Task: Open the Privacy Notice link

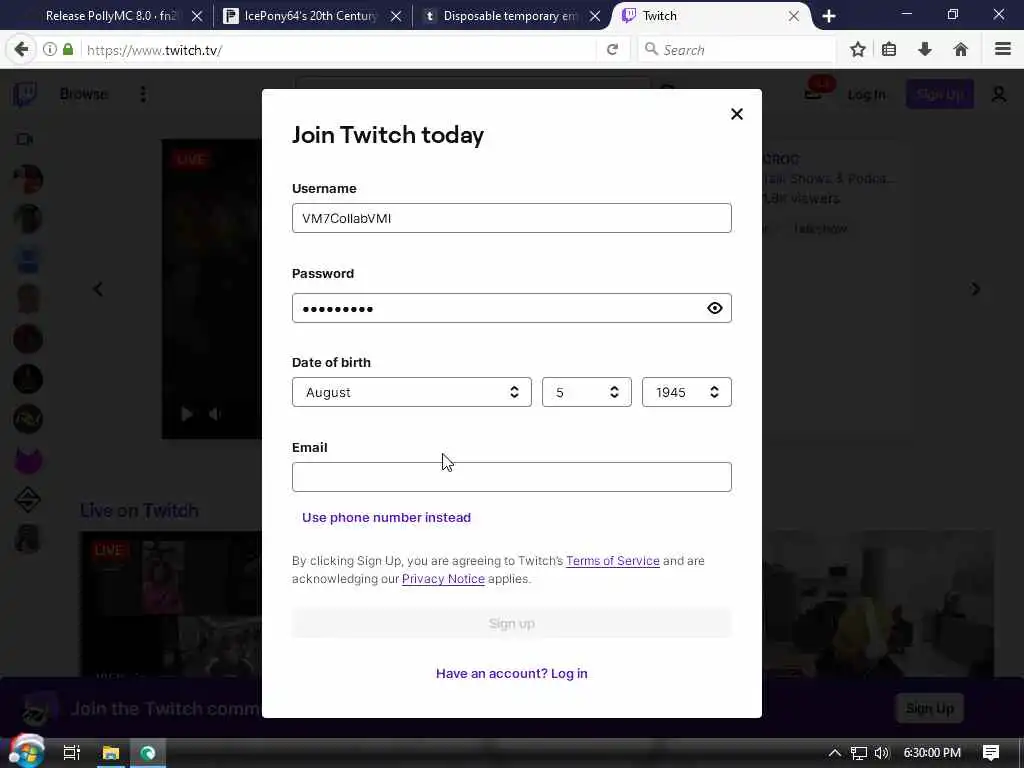Action: [x=443, y=579]
